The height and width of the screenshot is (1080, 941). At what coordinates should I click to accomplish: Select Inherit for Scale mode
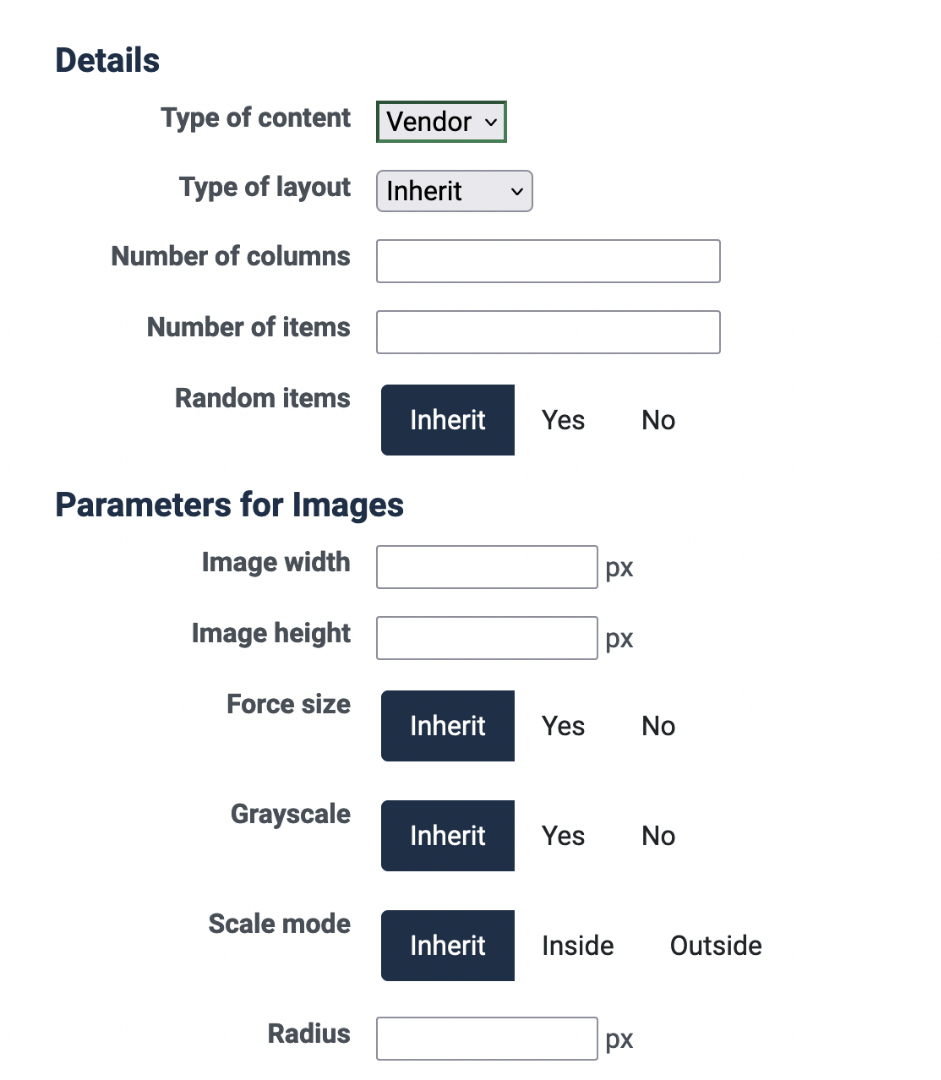pyautogui.click(x=448, y=946)
